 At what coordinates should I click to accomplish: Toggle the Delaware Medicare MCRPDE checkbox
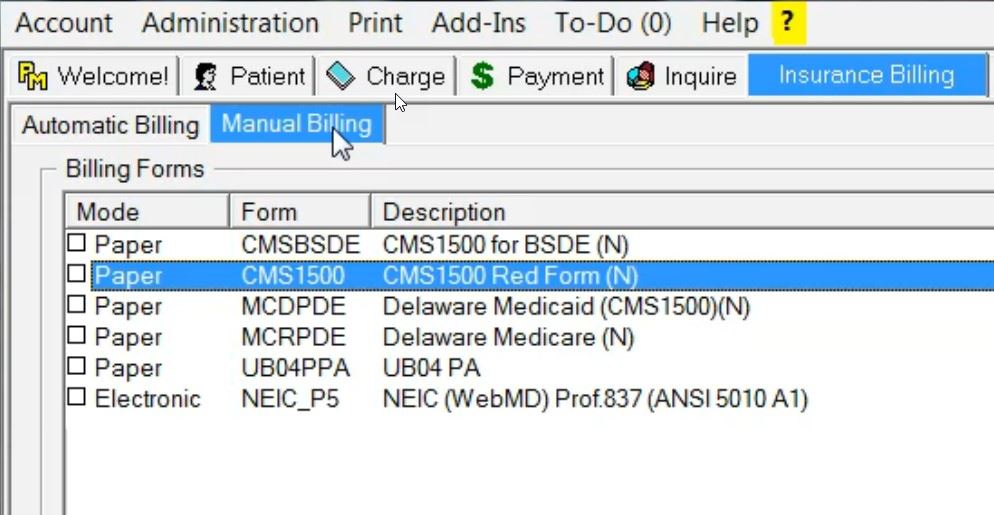pyautogui.click(x=77, y=336)
